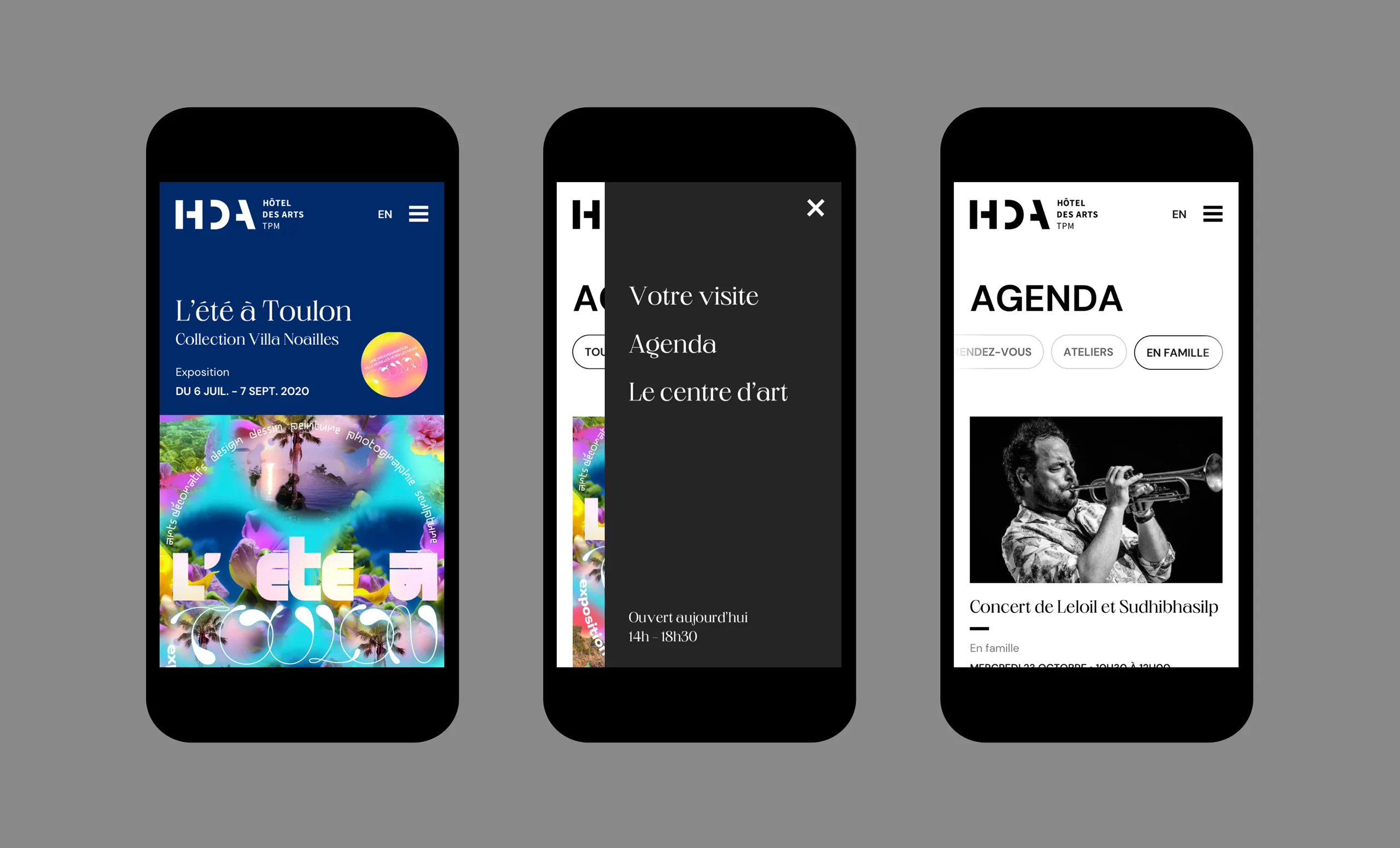The height and width of the screenshot is (848, 1400).
Task: Expand the 'Votre visite' navigation item
Action: (693, 296)
